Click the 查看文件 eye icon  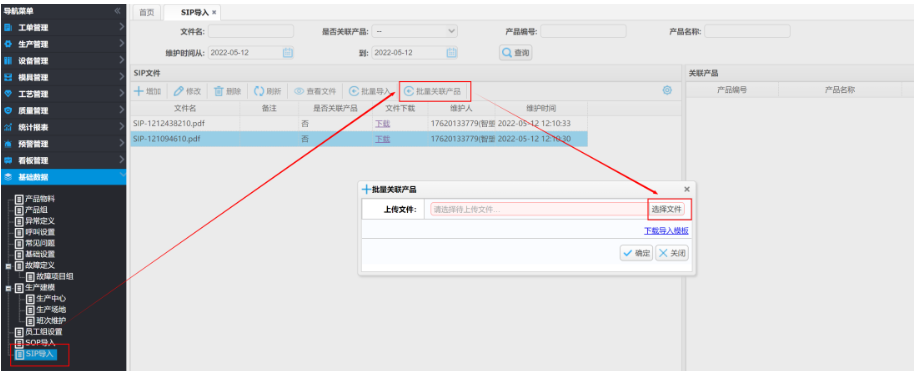(299, 91)
